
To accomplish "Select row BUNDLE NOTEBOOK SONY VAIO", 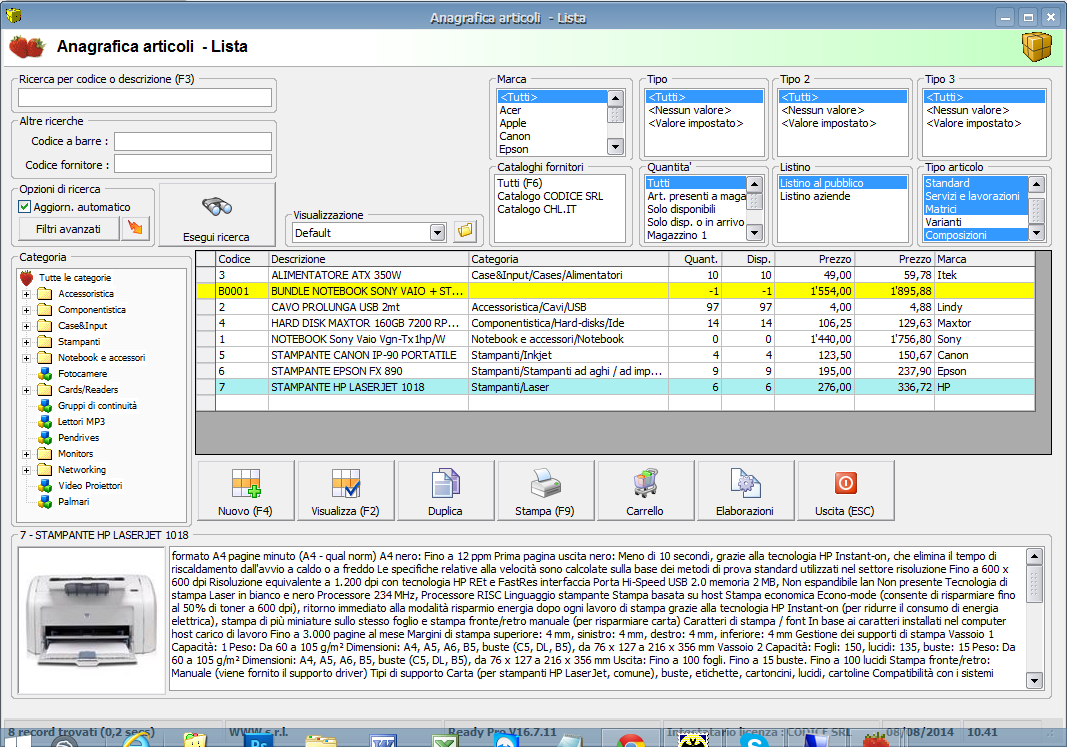I will [615, 291].
